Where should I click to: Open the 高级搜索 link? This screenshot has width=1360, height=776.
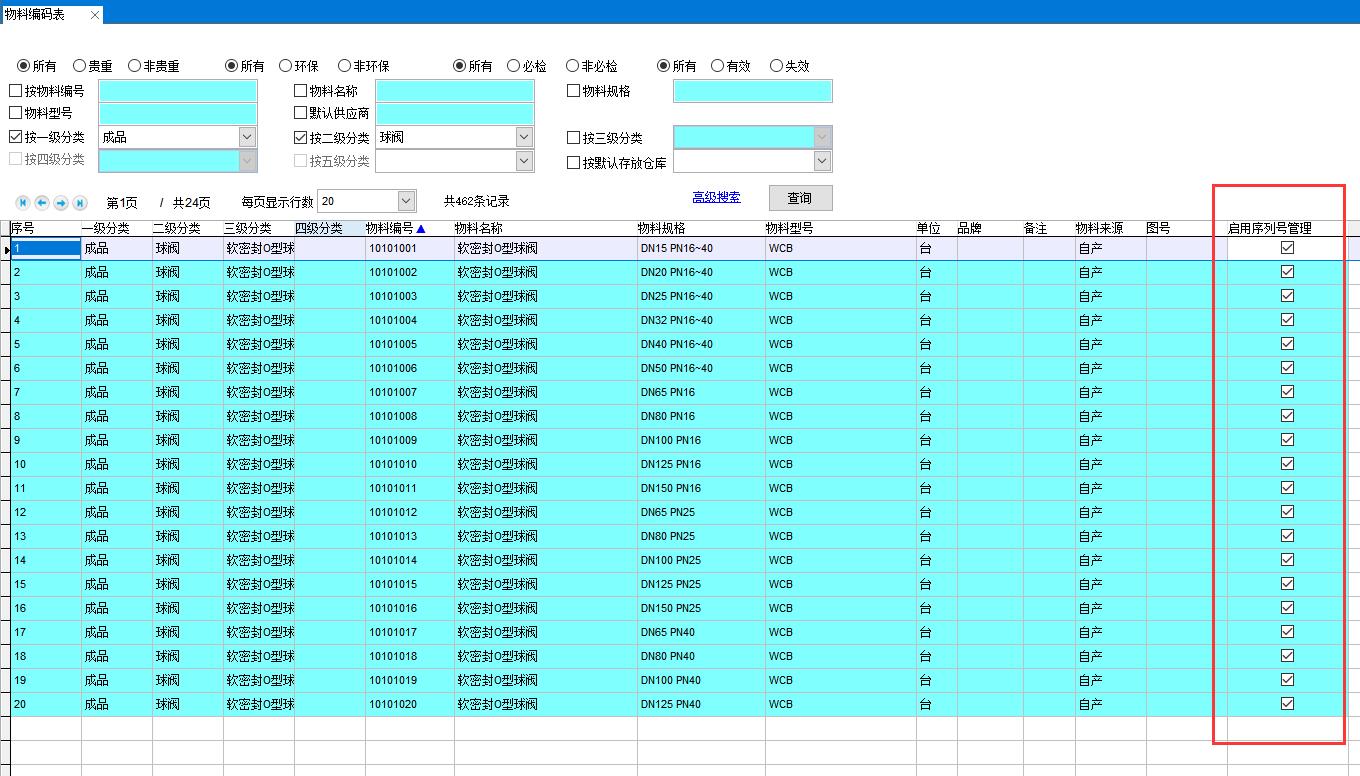point(716,198)
